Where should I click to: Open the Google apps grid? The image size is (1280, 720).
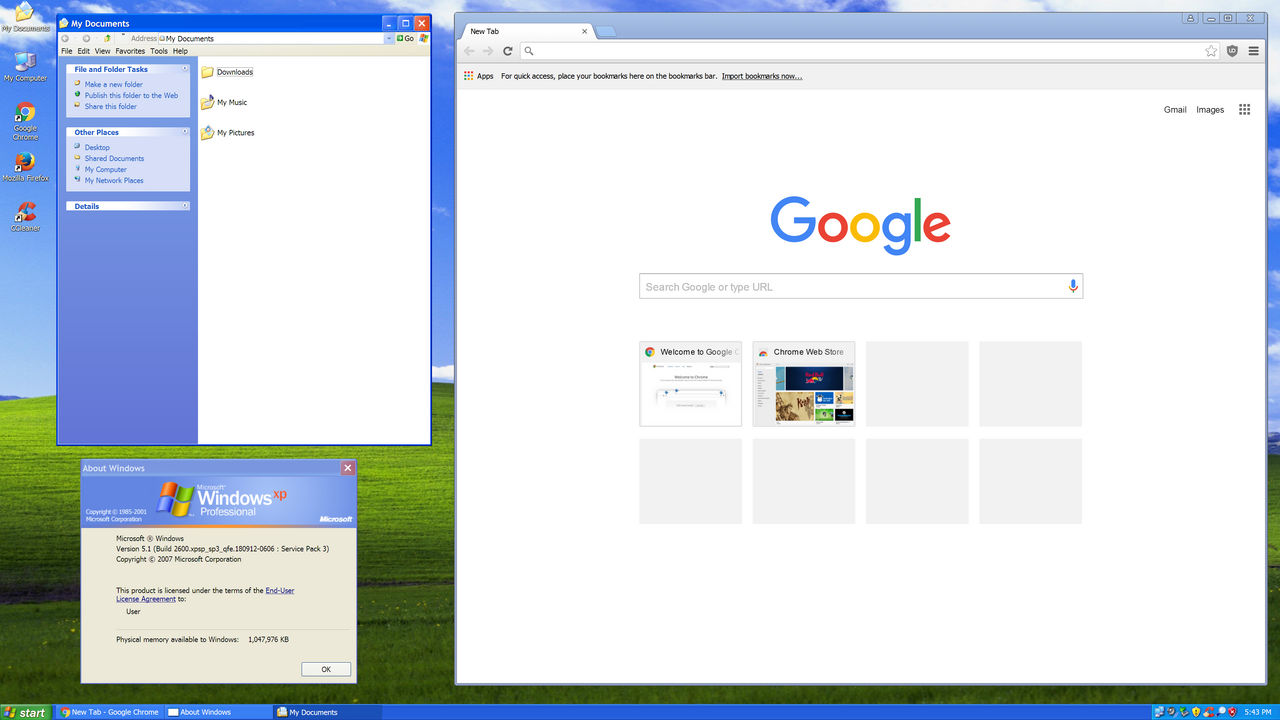coord(1244,110)
